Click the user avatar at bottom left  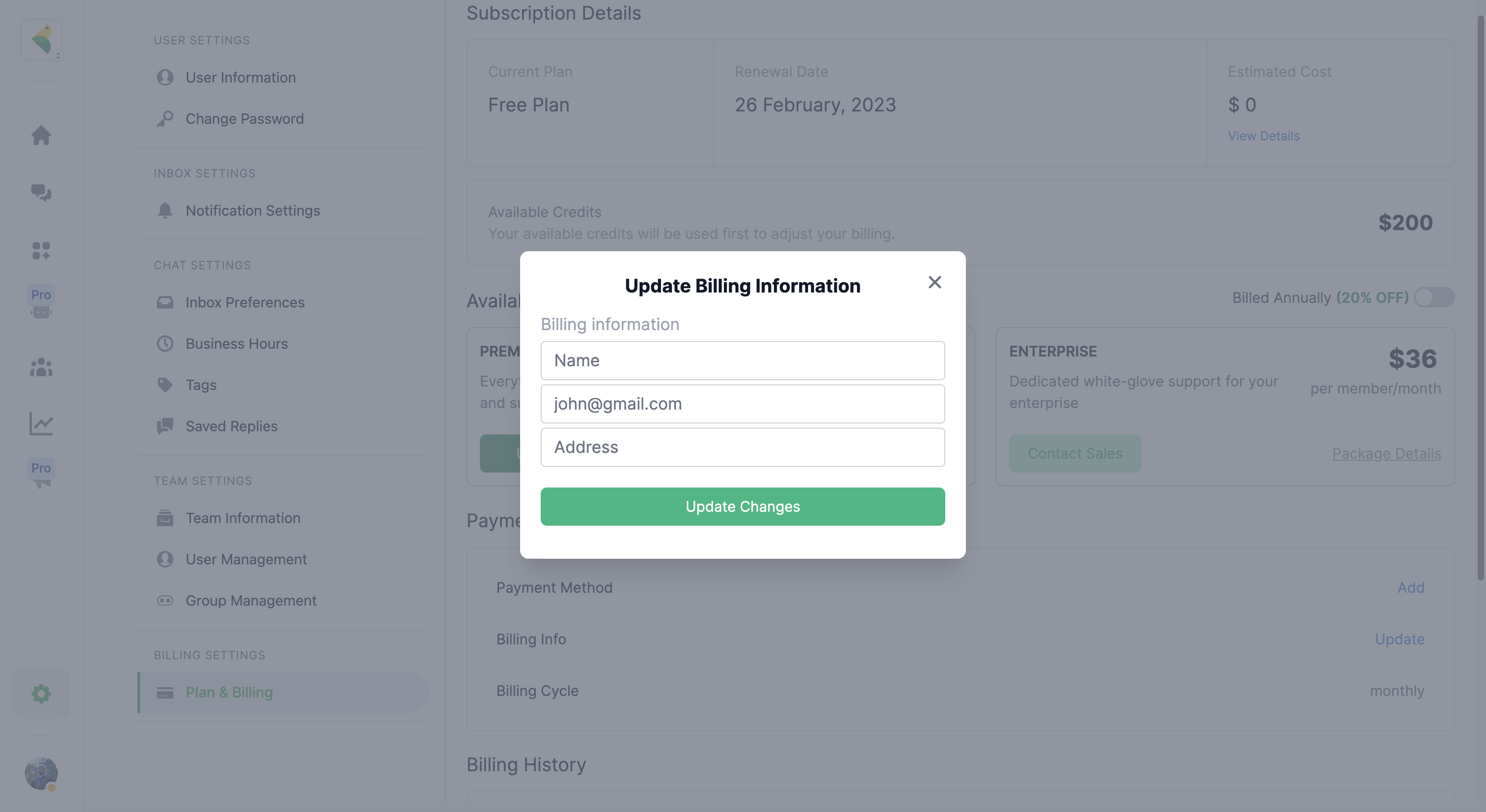click(41, 773)
